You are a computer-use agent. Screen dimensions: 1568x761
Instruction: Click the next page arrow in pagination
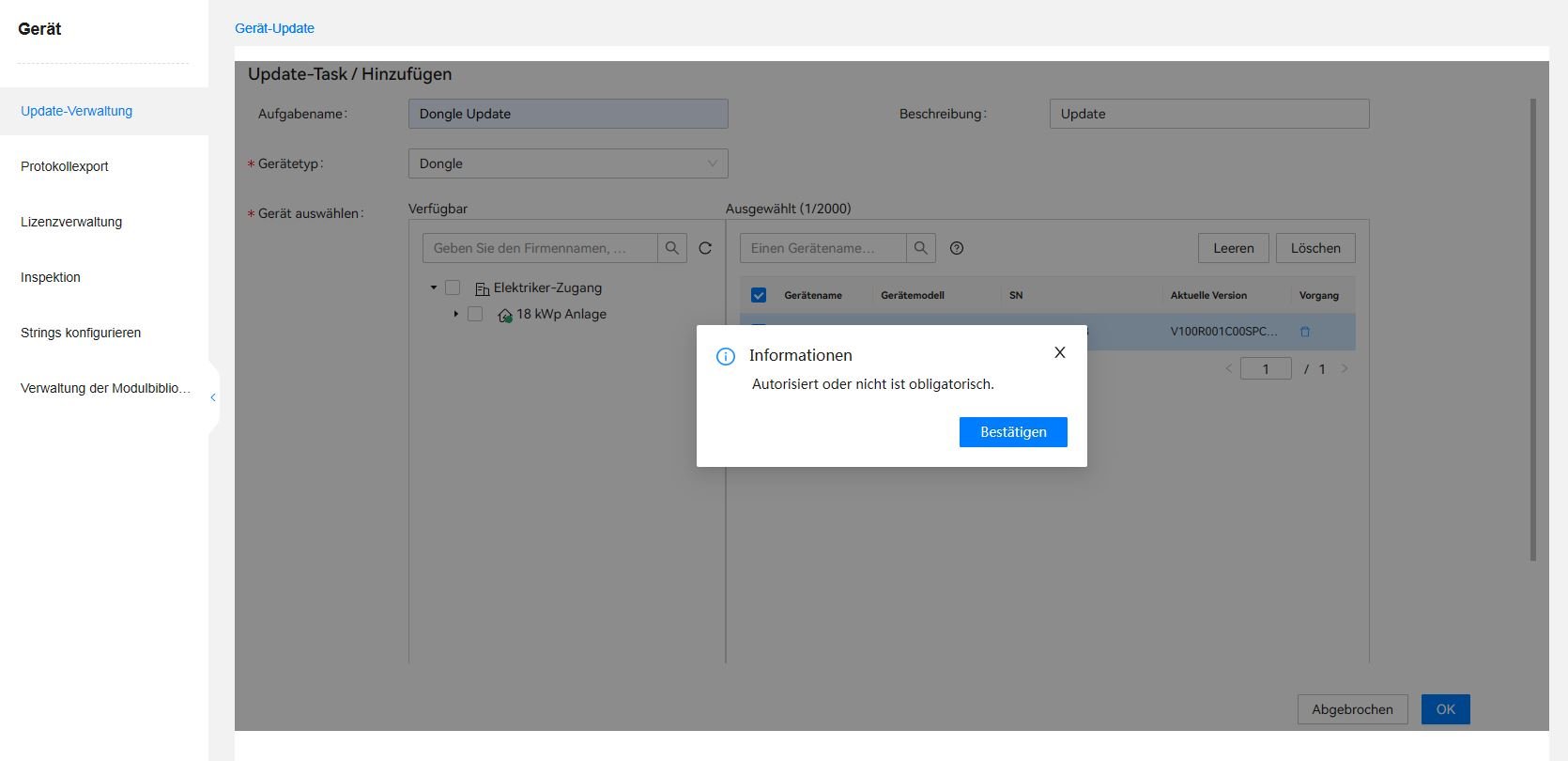1345,369
